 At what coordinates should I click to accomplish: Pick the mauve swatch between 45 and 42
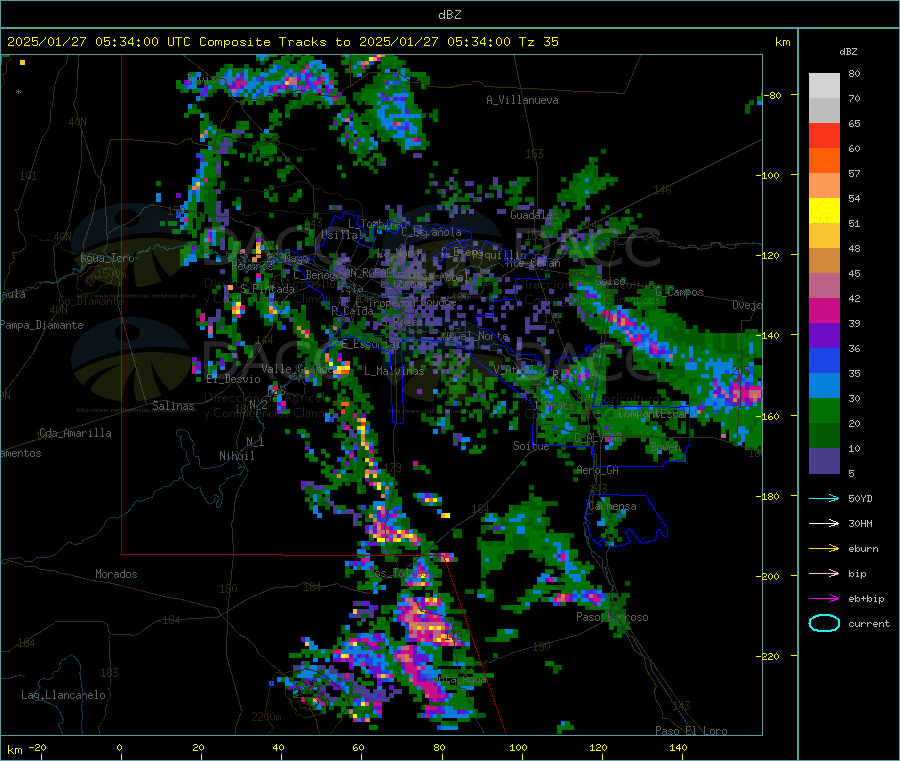[824, 286]
